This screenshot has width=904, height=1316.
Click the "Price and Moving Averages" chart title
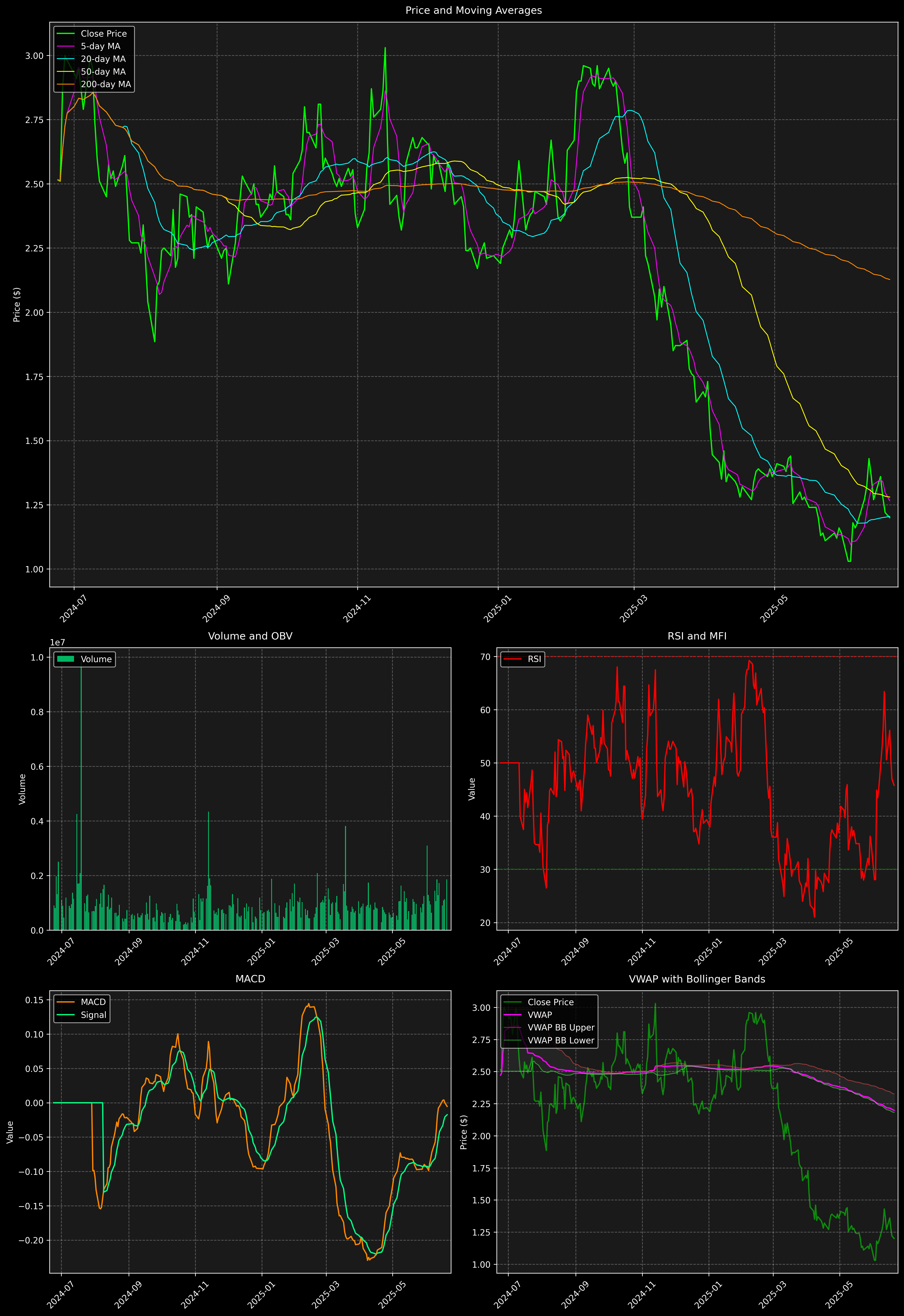[473, 10]
